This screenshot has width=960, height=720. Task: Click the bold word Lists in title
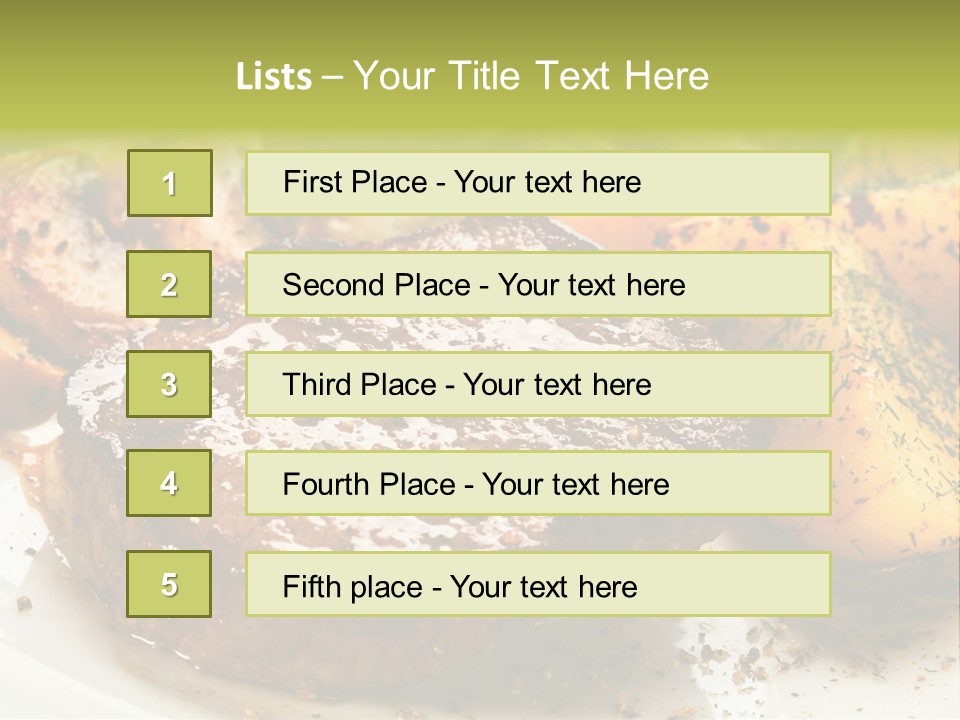tap(274, 77)
